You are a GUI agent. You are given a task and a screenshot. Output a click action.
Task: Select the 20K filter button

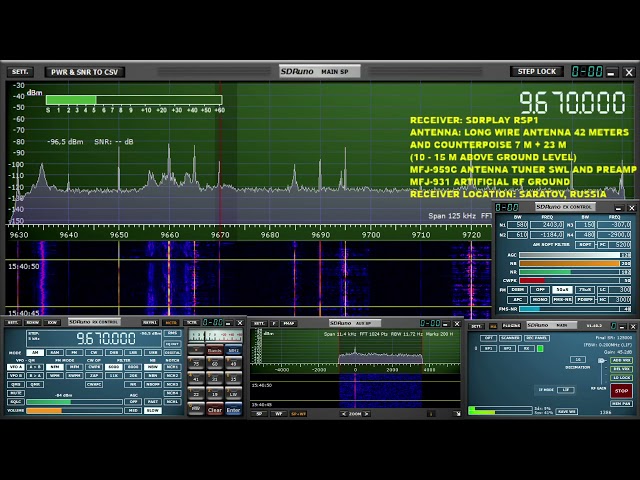click(133, 376)
